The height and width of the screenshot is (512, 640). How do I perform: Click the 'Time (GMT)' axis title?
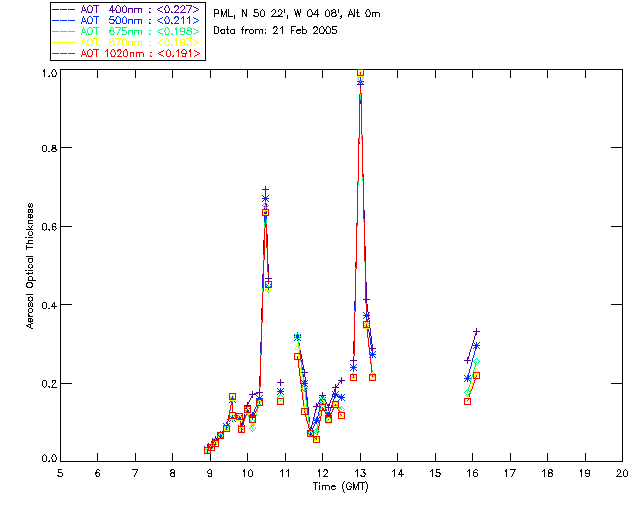[x=341, y=487]
